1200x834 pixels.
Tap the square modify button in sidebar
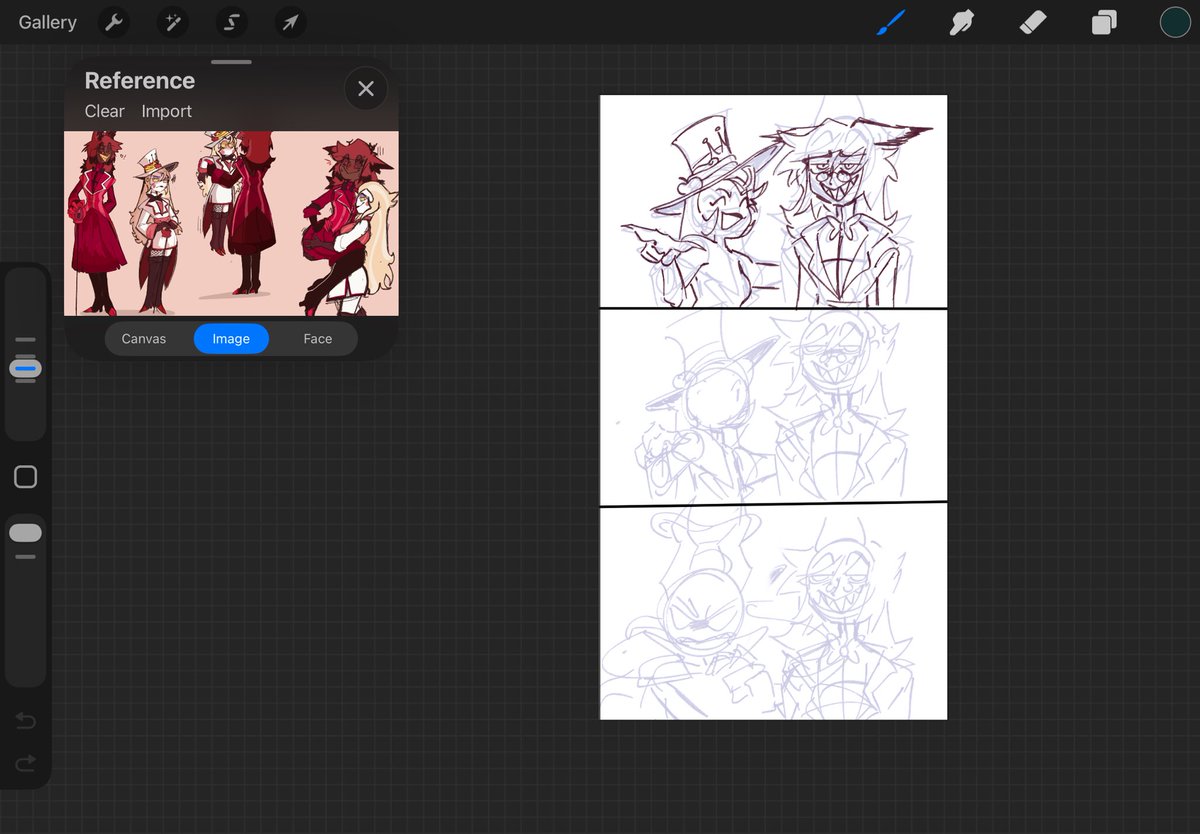(26, 477)
